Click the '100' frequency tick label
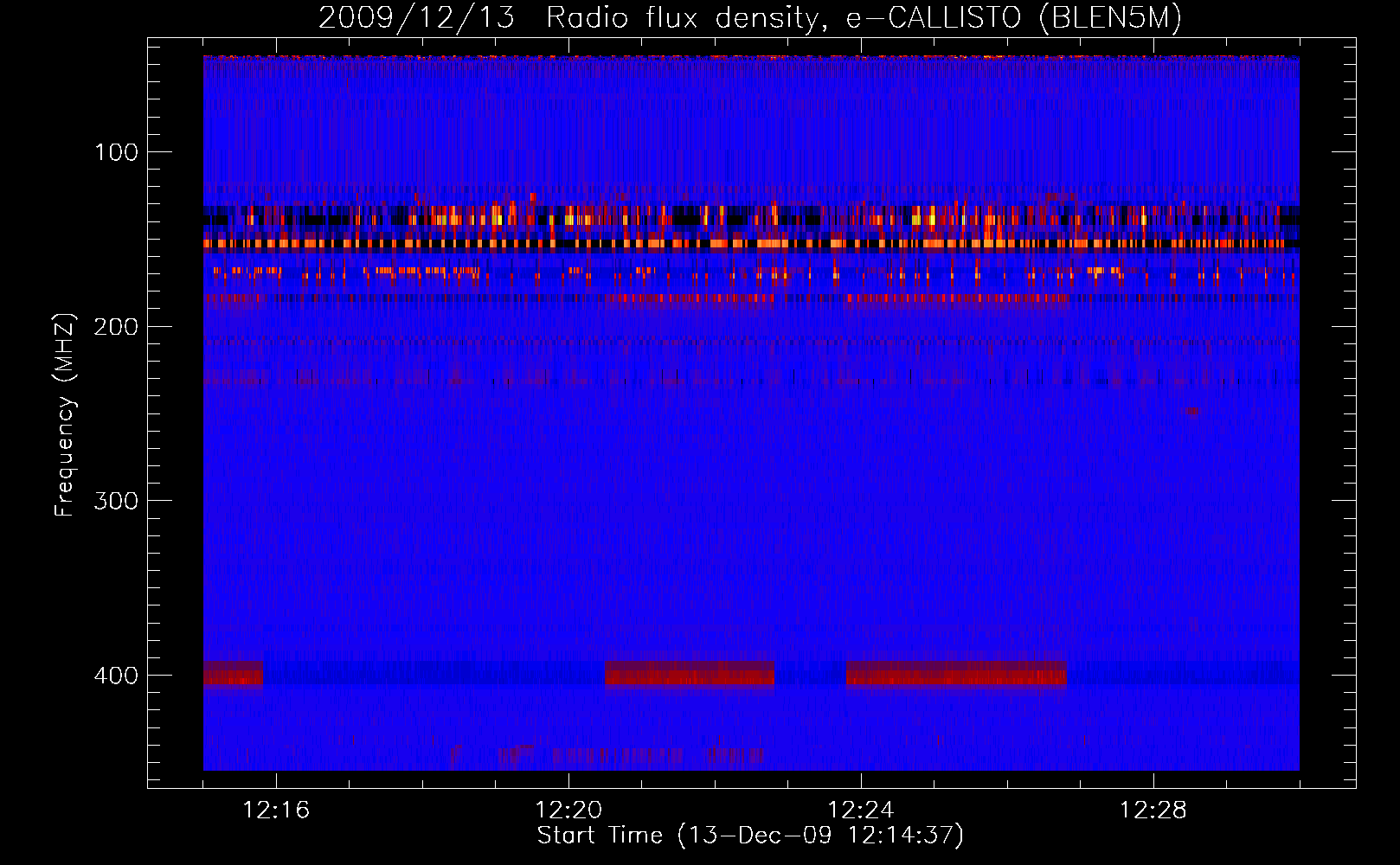The width and height of the screenshot is (1400, 865). click(116, 153)
